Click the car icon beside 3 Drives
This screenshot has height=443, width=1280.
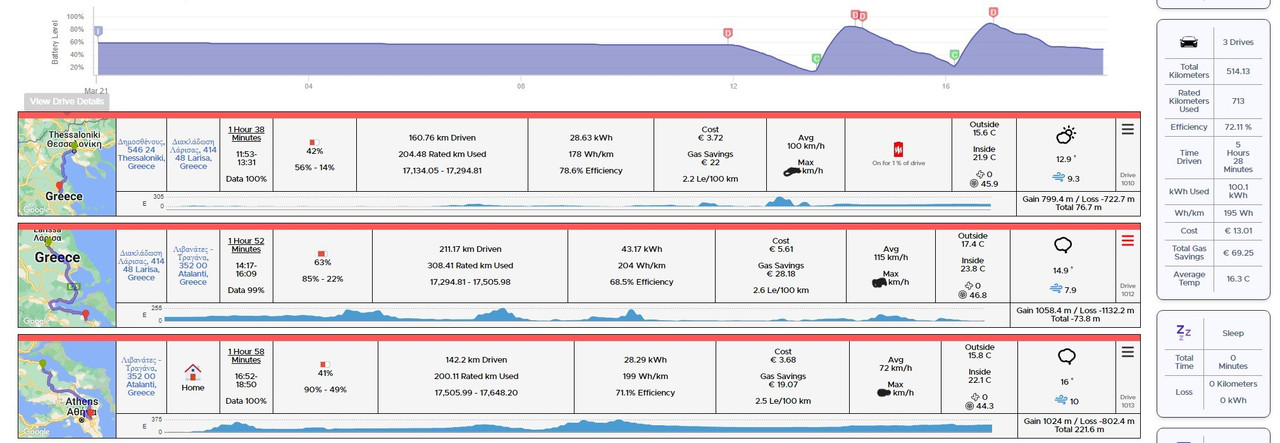1189,42
